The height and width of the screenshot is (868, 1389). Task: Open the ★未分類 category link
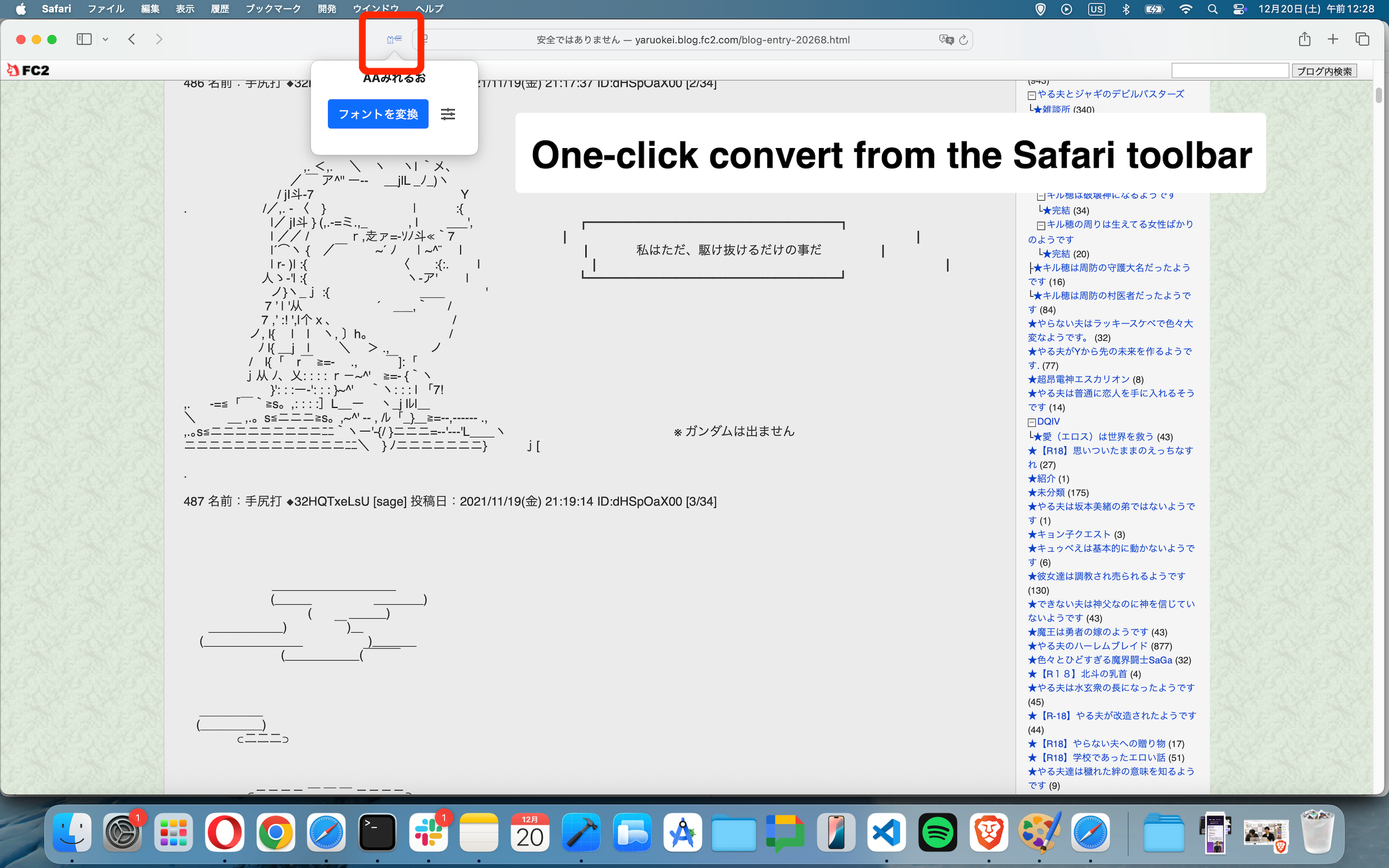click(1047, 492)
